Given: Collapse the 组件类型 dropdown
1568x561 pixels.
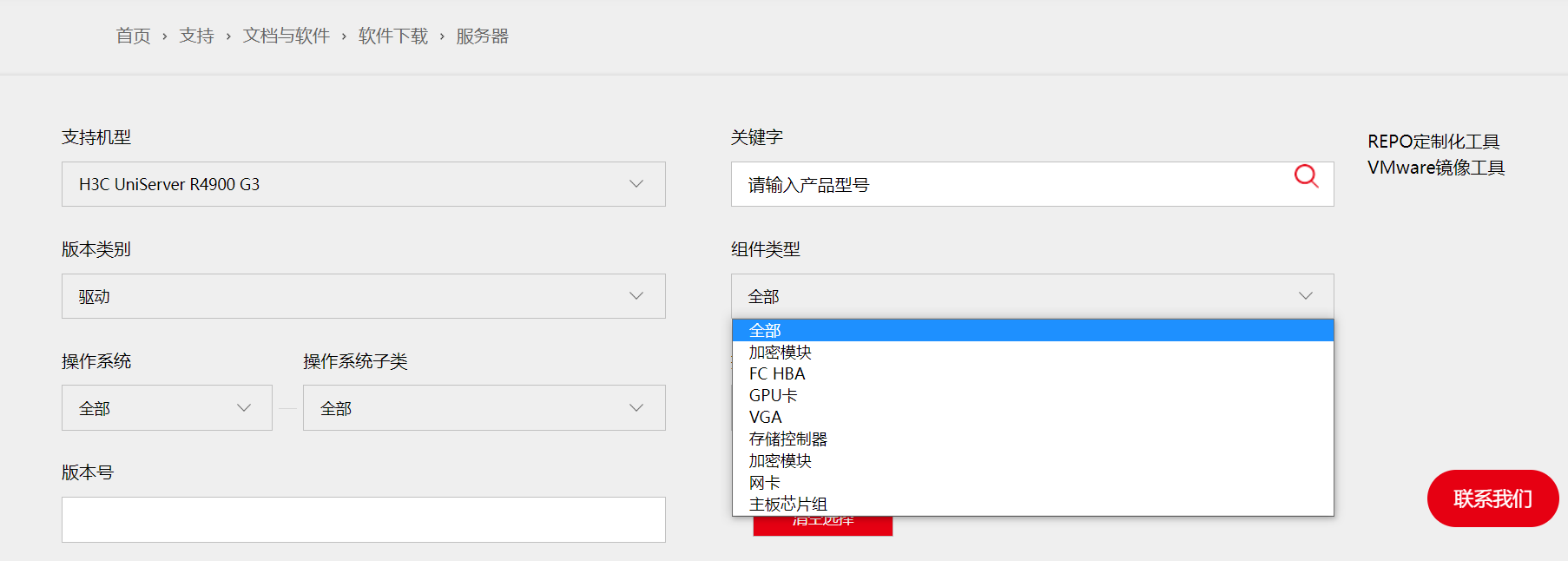Looking at the screenshot, I should tap(1031, 296).
